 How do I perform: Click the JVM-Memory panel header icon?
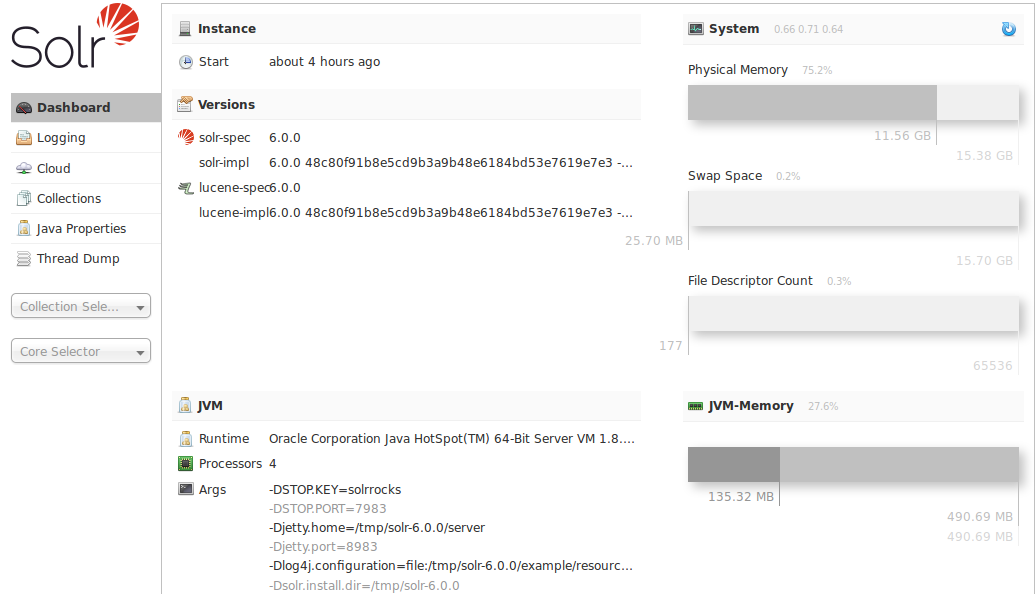[x=695, y=406]
